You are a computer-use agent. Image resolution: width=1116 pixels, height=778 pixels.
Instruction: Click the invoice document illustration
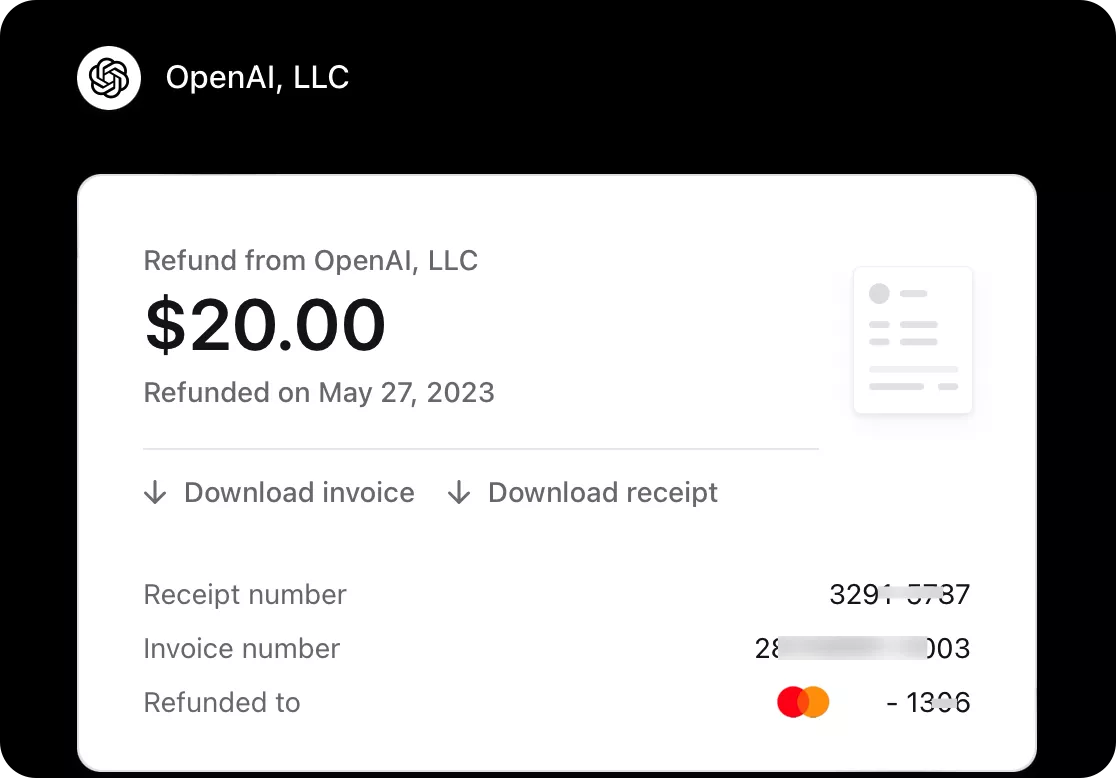click(912, 340)
